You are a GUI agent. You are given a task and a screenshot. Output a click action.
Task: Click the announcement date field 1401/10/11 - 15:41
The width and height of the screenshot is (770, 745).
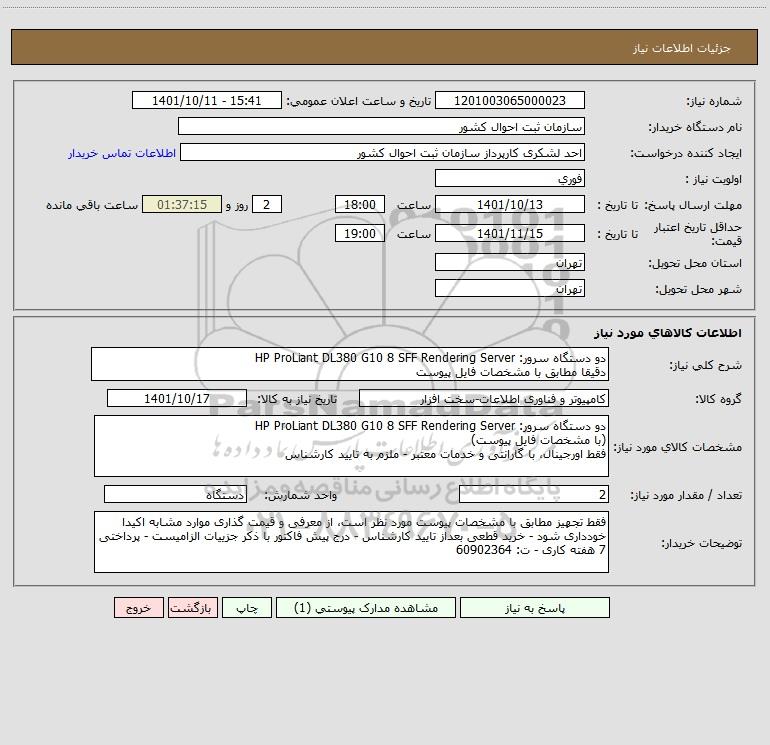[207, 100]
